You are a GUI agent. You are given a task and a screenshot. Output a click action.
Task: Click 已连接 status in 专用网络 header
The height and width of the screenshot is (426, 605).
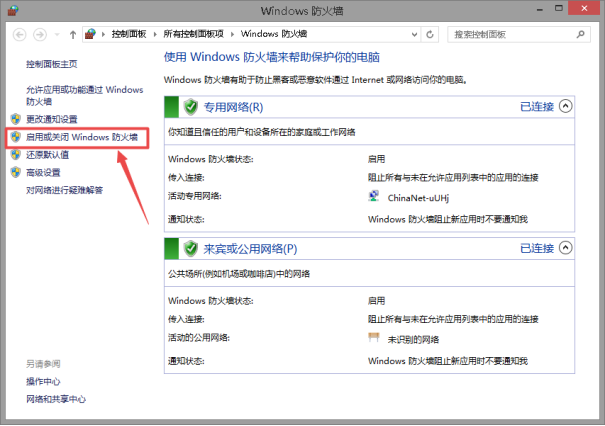pos(537,106)
